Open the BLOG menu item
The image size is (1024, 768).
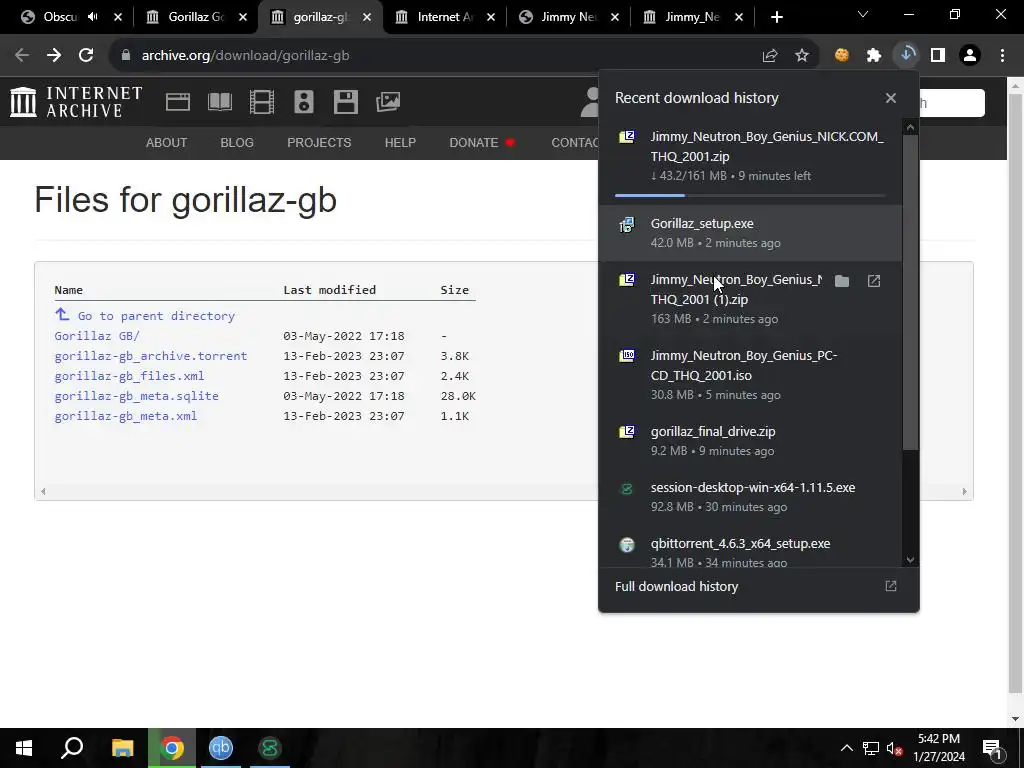pyautogui.click(x=237, y=142)
